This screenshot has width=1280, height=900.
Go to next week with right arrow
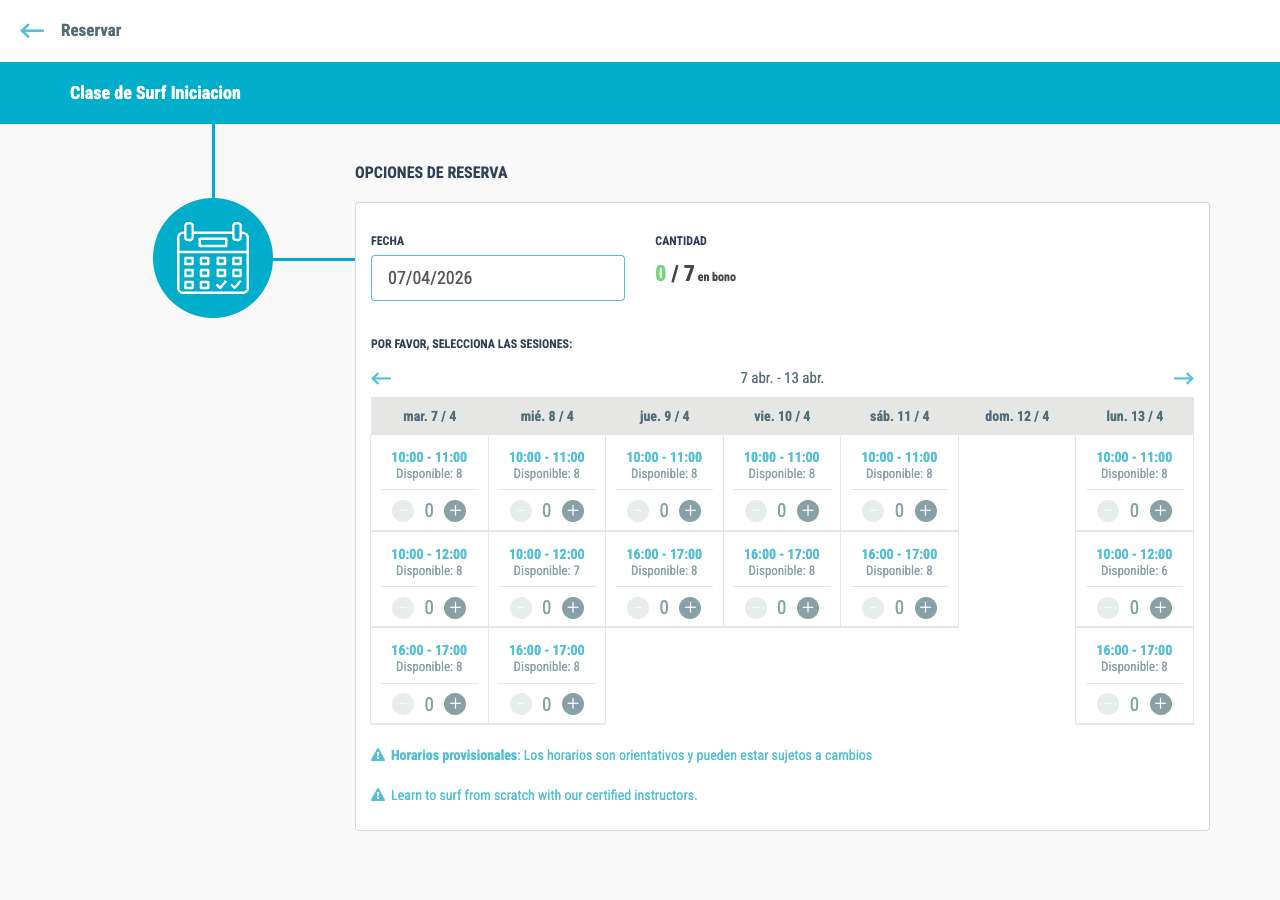1183,378
